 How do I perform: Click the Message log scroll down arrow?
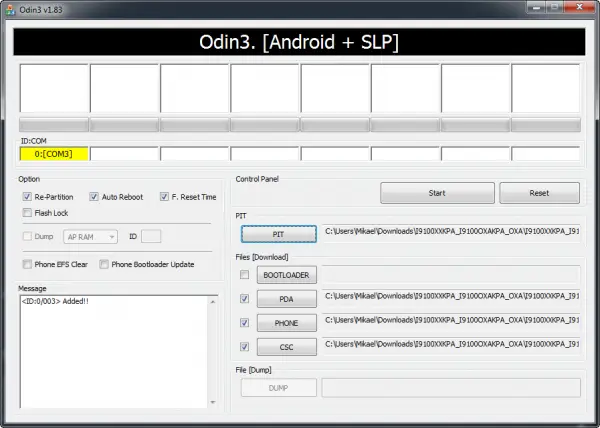[213, 402]
